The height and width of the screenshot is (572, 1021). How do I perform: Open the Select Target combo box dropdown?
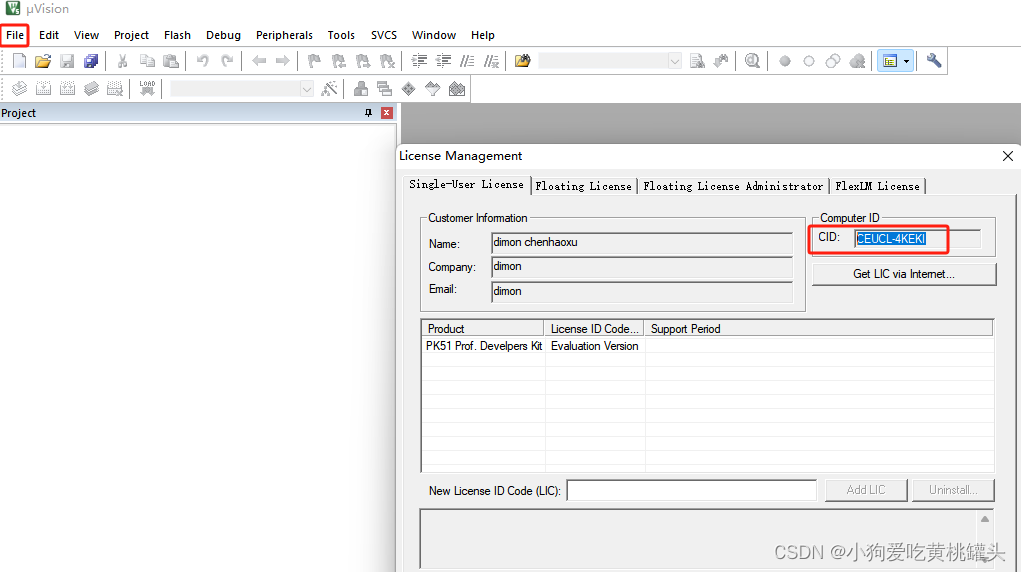click(x=307, y=89)
